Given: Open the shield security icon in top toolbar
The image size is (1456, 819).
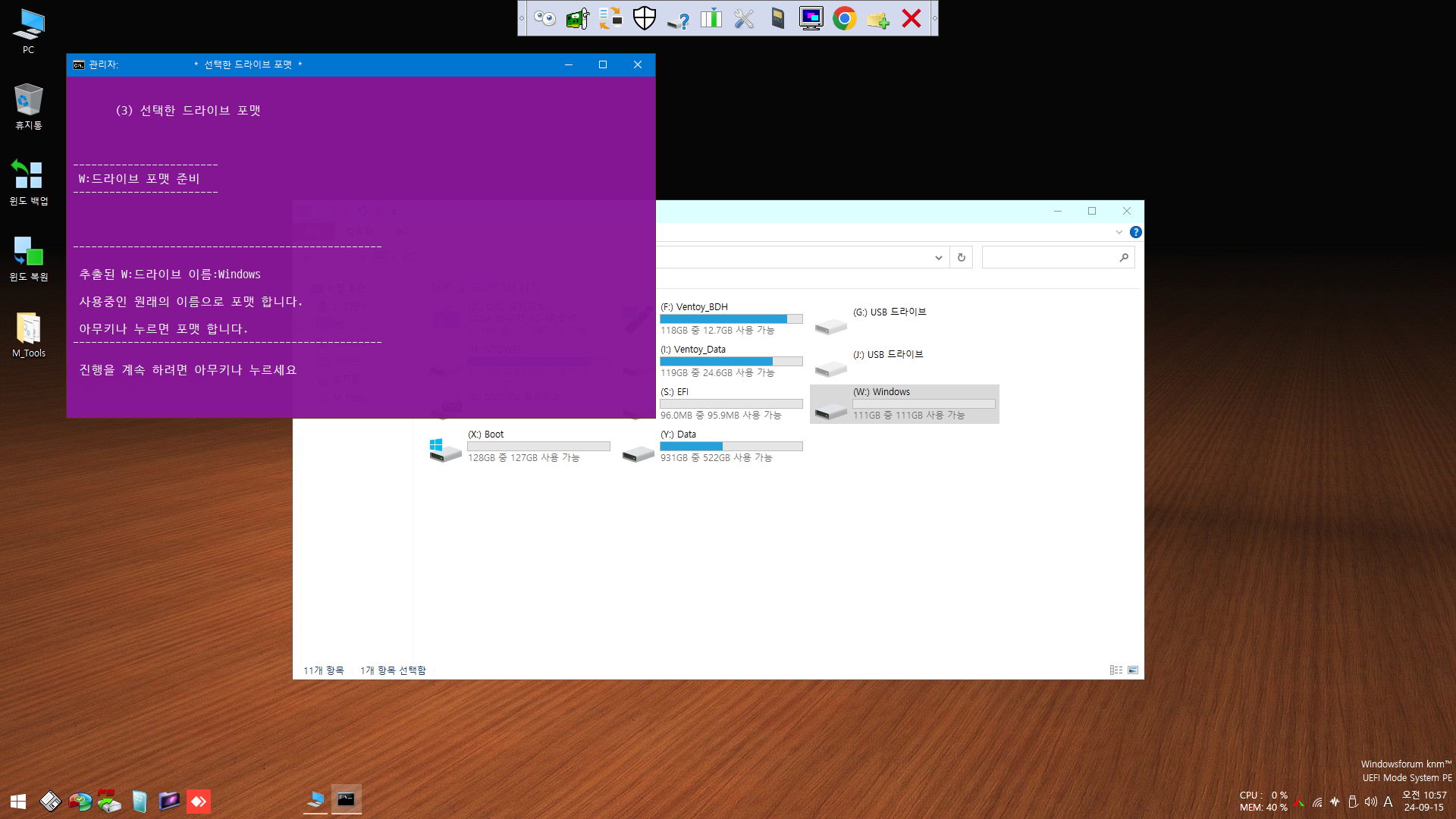Looking at the screenshot, I should [x=645, y=18].
